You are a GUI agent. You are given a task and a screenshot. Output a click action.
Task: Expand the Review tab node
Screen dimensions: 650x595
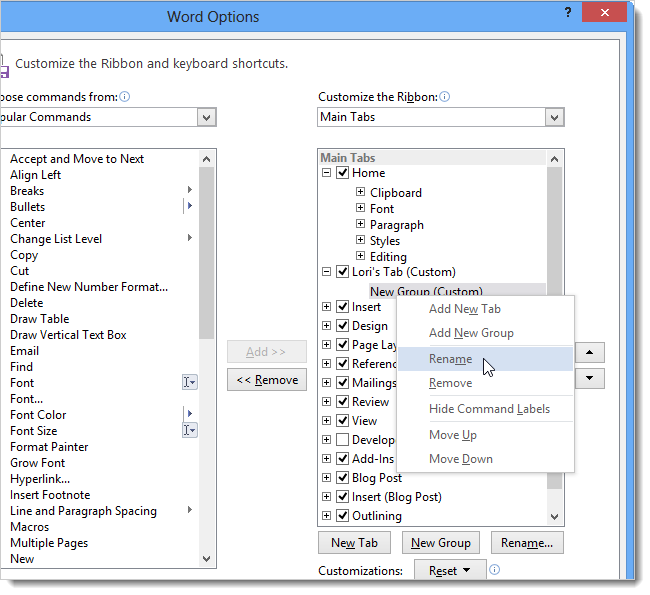point(326,401)
